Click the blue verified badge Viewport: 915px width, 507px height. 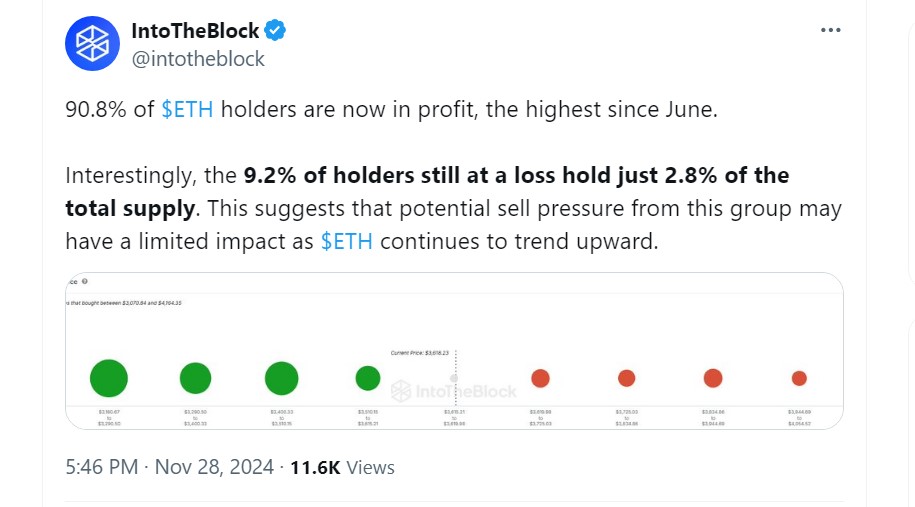click(x=275, y=31)
